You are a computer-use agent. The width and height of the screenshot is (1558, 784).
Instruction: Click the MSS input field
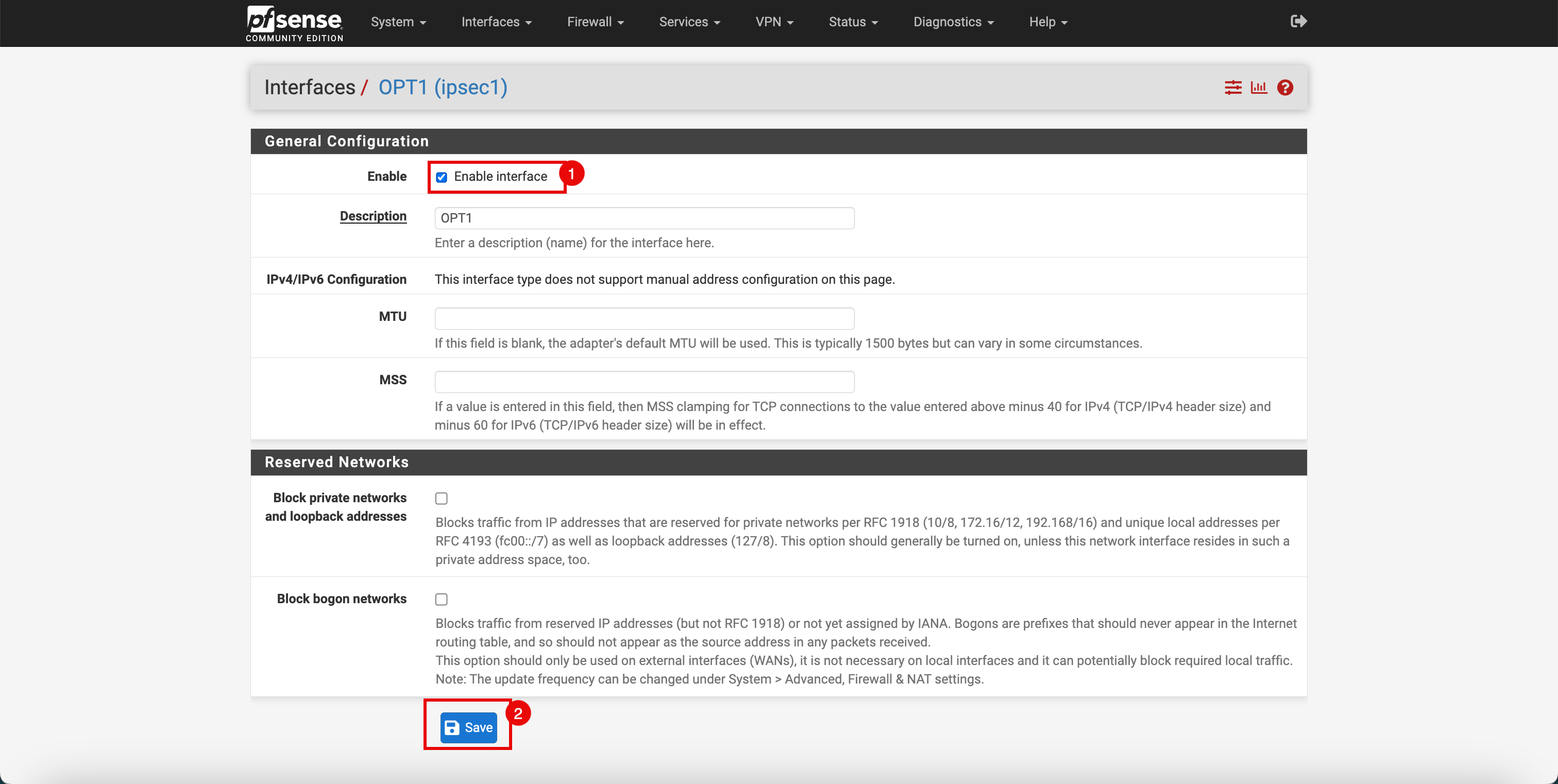click(x=644, y=380)
